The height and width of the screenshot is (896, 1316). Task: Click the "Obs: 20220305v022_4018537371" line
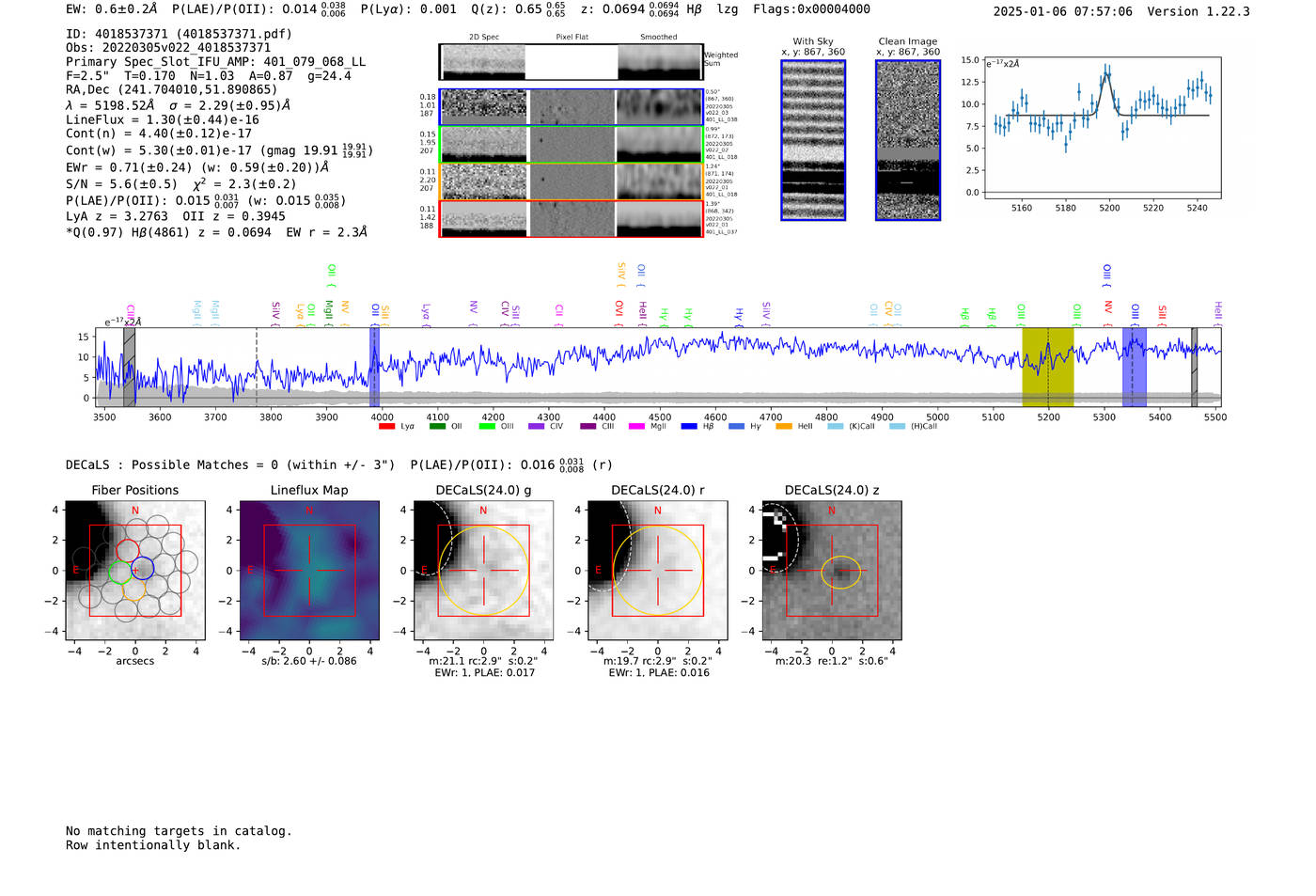[x=168, y=48]
